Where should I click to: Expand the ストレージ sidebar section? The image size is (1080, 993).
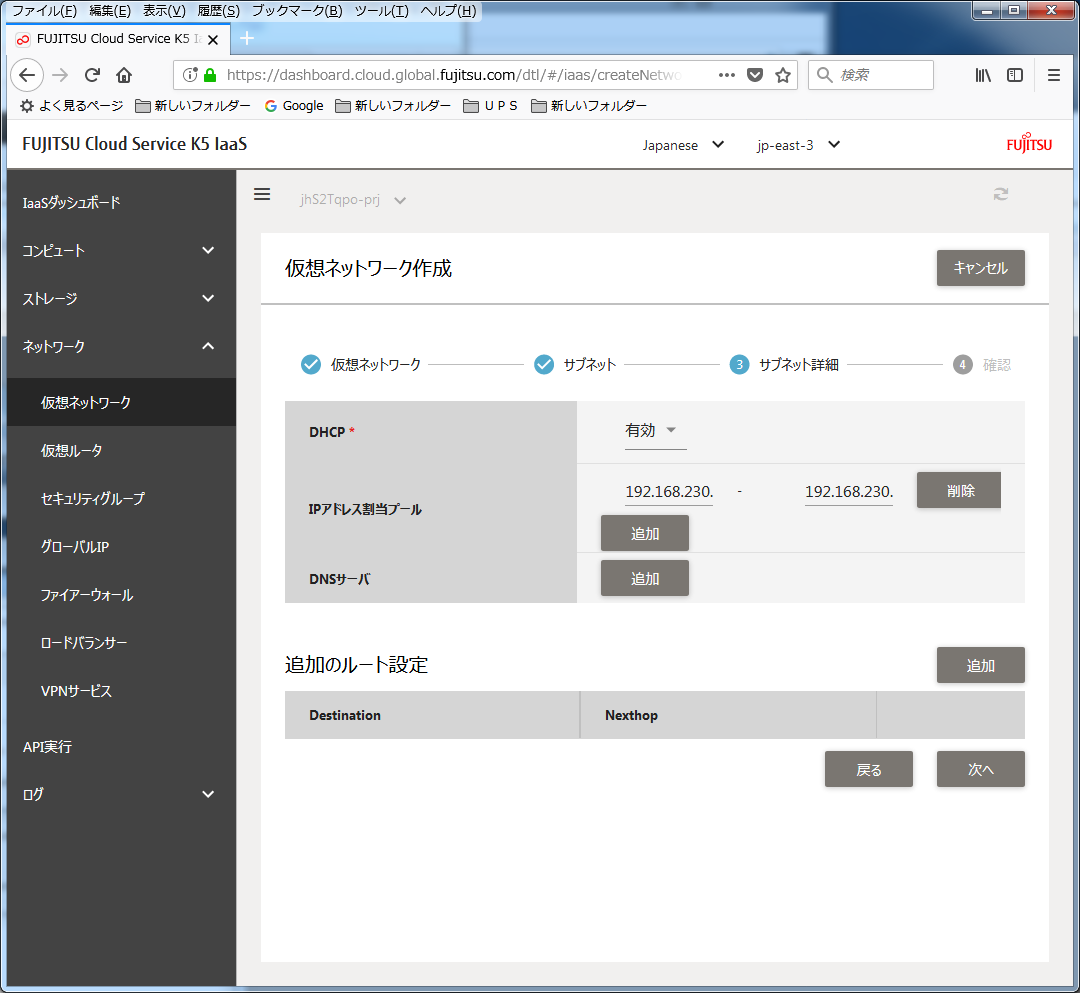[121, 298]
